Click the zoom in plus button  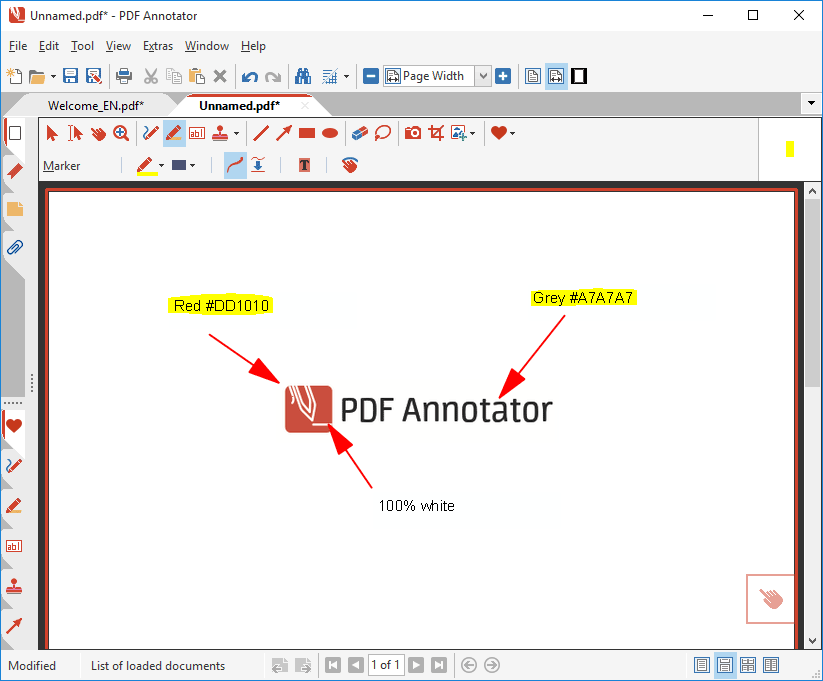coord(503,76)
